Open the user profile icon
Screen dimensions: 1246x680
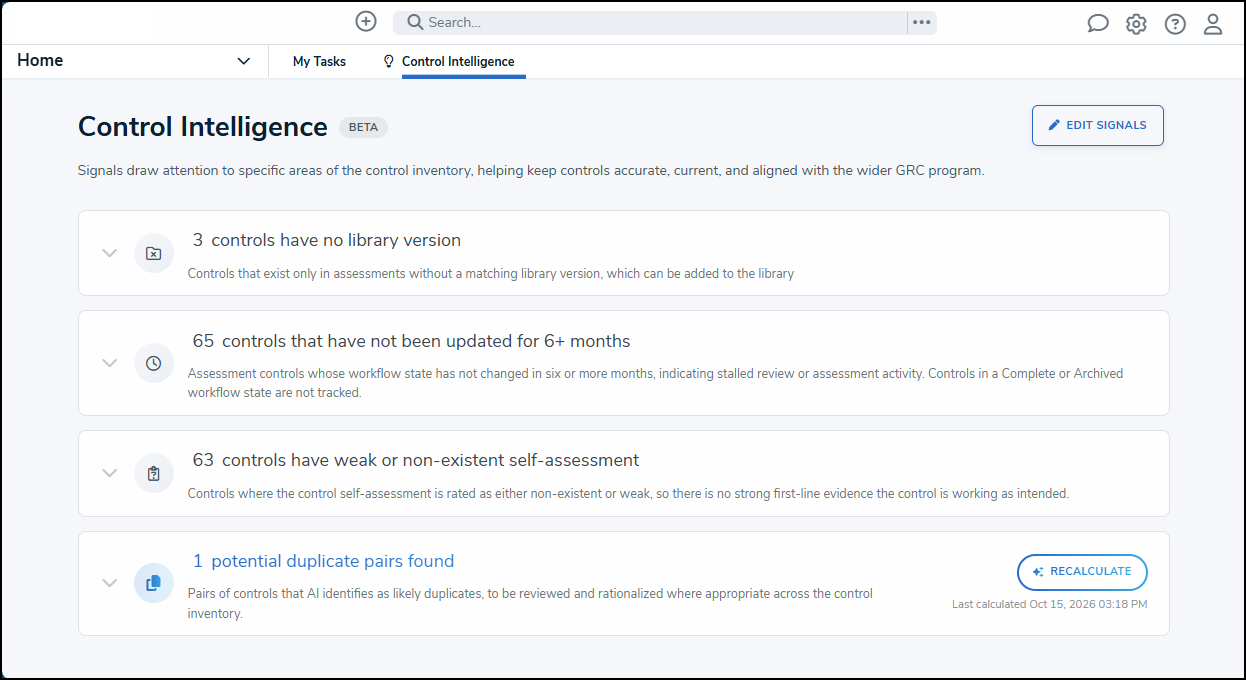click(x=1213, y=24)
